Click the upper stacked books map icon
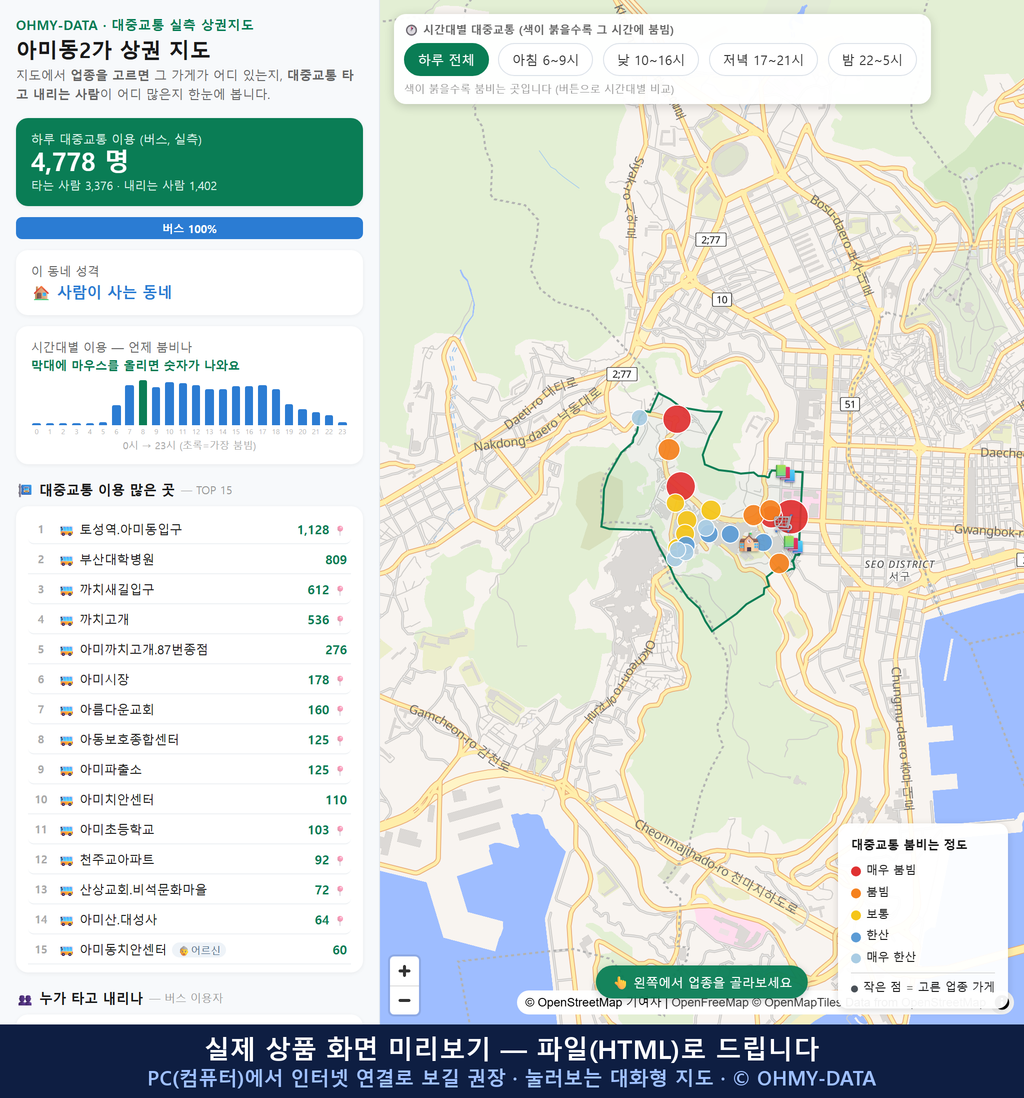The image size is (1024, 1098). 784,473
